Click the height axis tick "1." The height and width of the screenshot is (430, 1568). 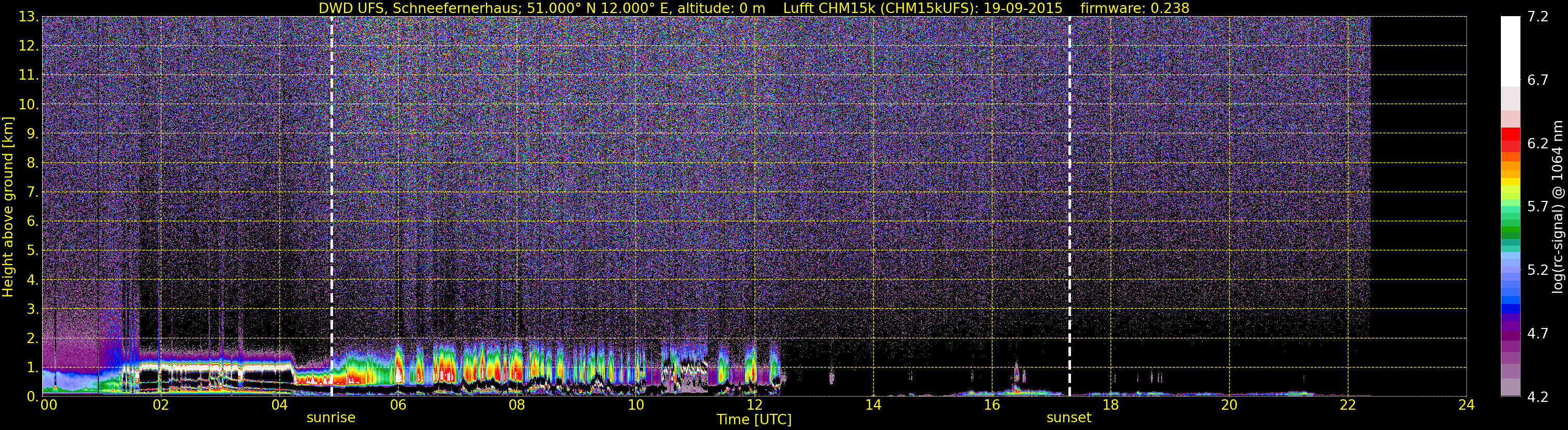point(32,367)
